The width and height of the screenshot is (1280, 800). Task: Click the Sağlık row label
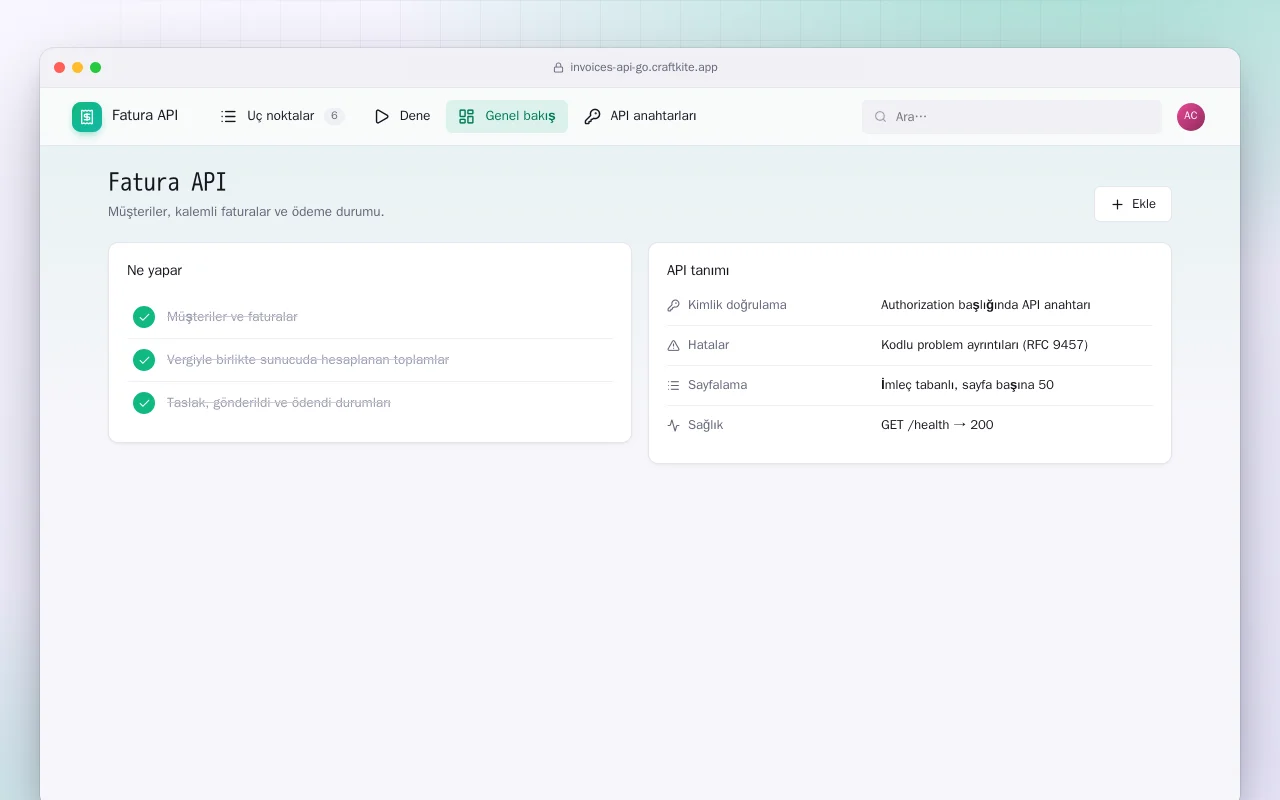pos(705,425)
